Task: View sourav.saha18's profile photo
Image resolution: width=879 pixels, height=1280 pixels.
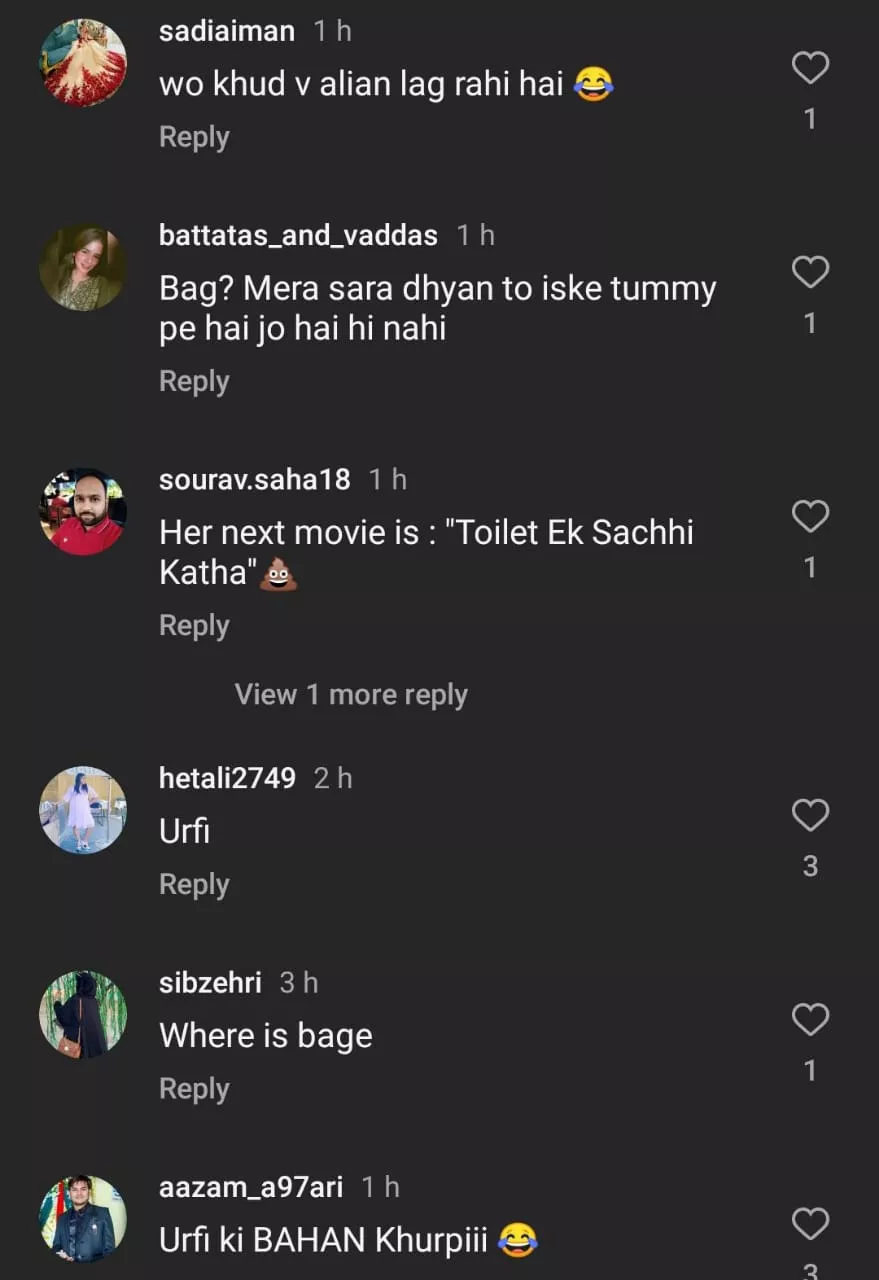Action: point(83,511)
